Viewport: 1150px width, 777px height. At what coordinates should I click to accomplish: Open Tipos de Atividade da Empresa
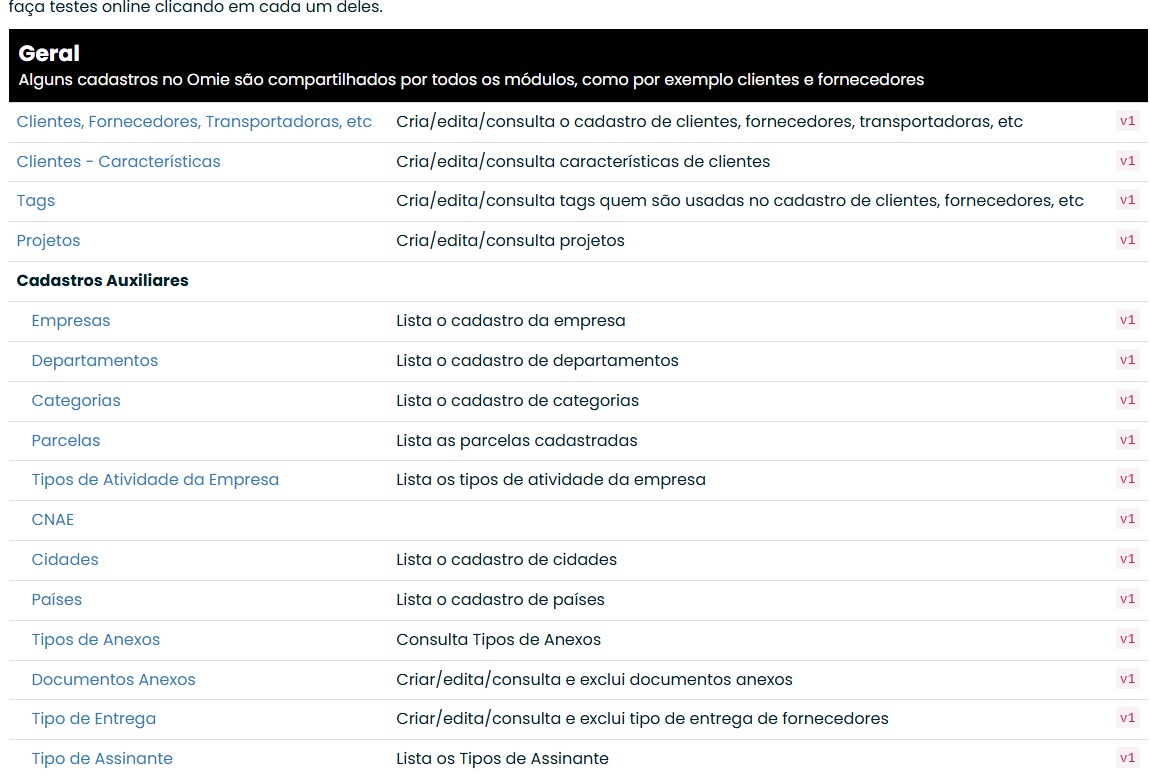tap(155, 480)
